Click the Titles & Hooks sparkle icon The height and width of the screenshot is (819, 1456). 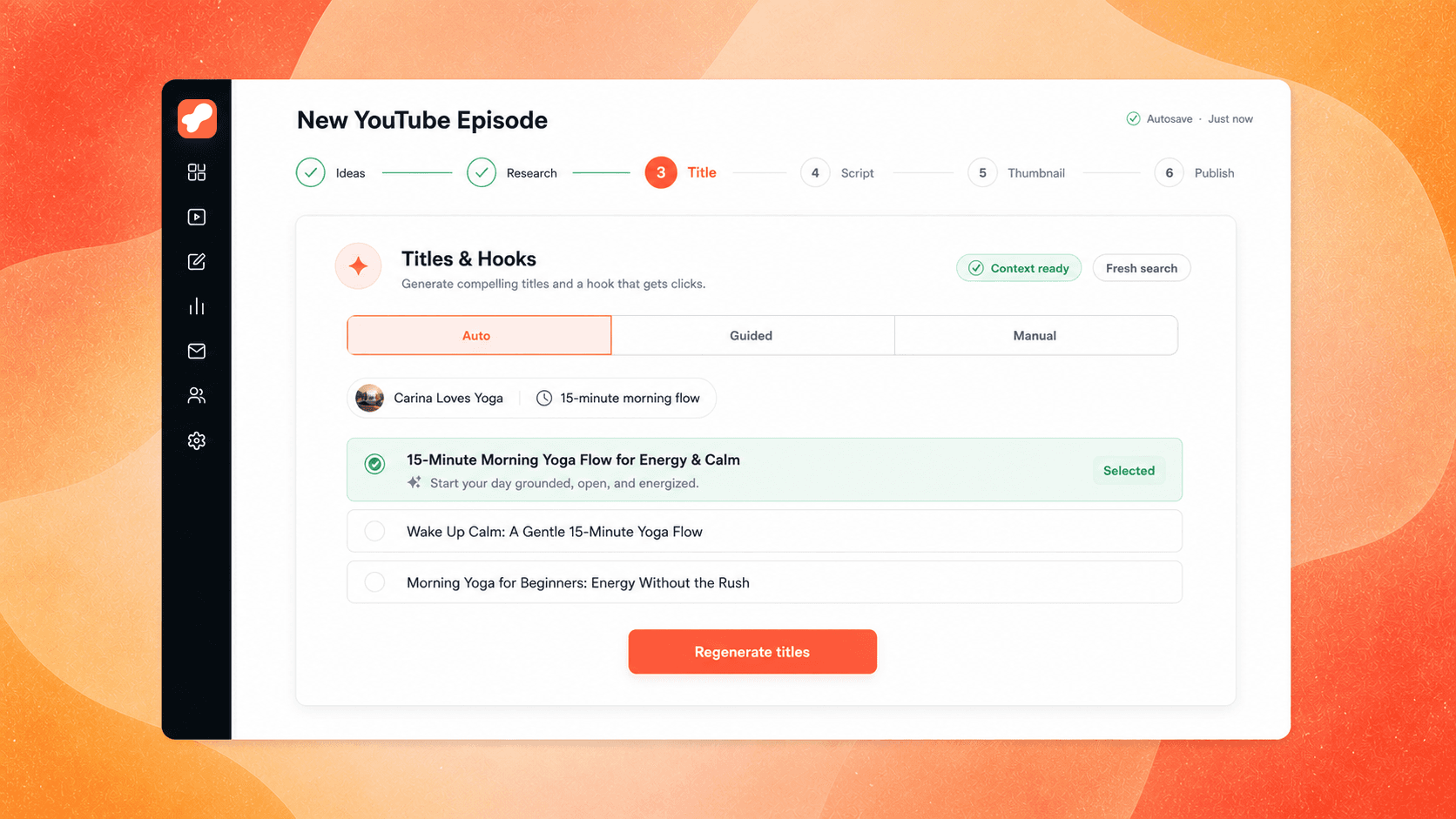[358, 266]
